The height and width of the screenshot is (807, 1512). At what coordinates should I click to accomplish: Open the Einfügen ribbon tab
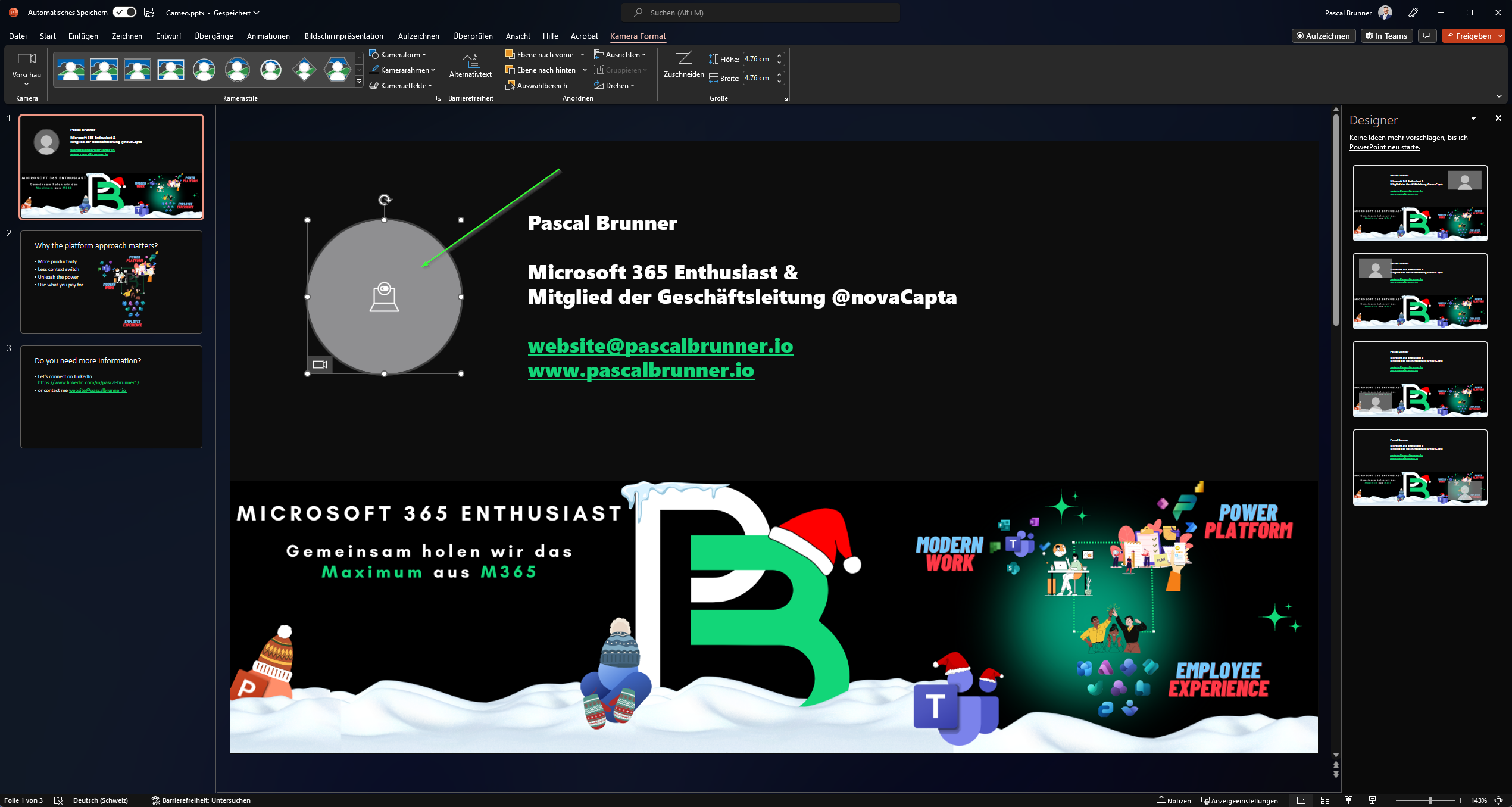point(83,36)
